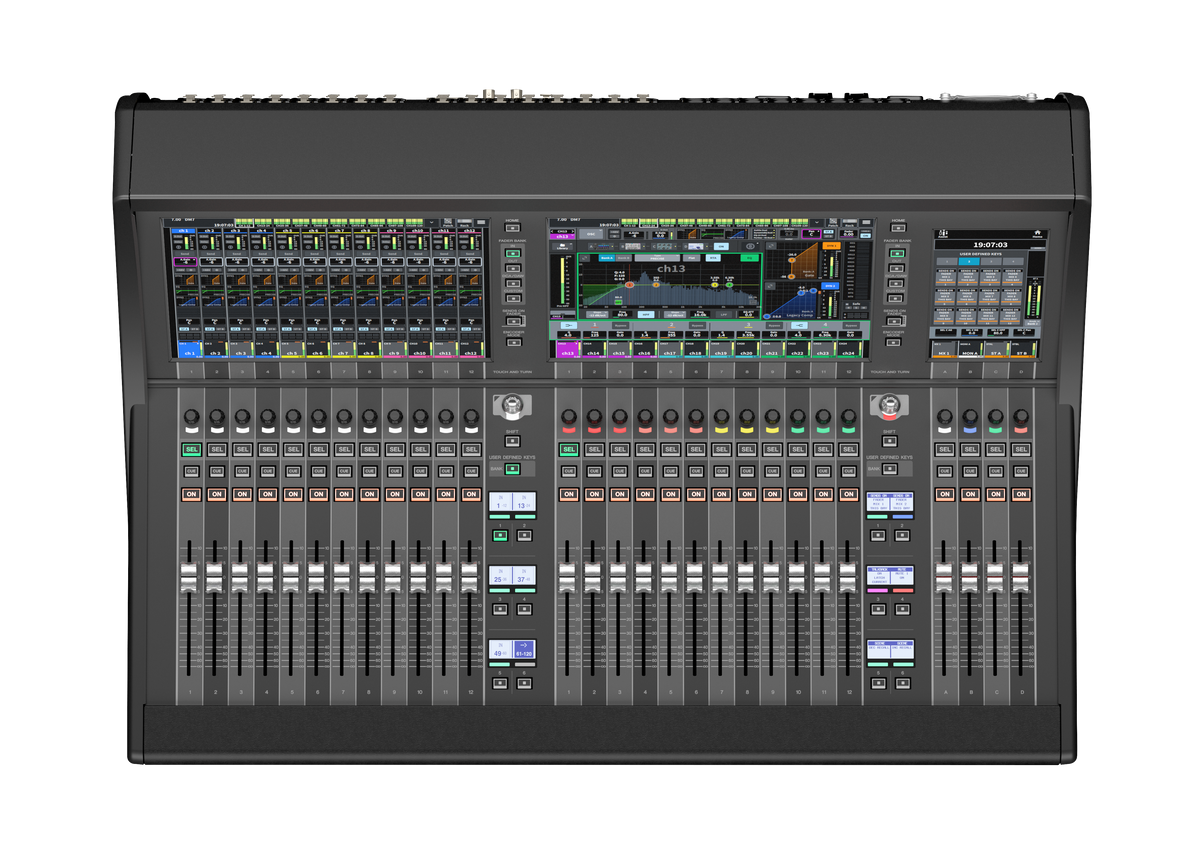
Task: Tap user defined key 5 in left column
Action: click(501, 683)
